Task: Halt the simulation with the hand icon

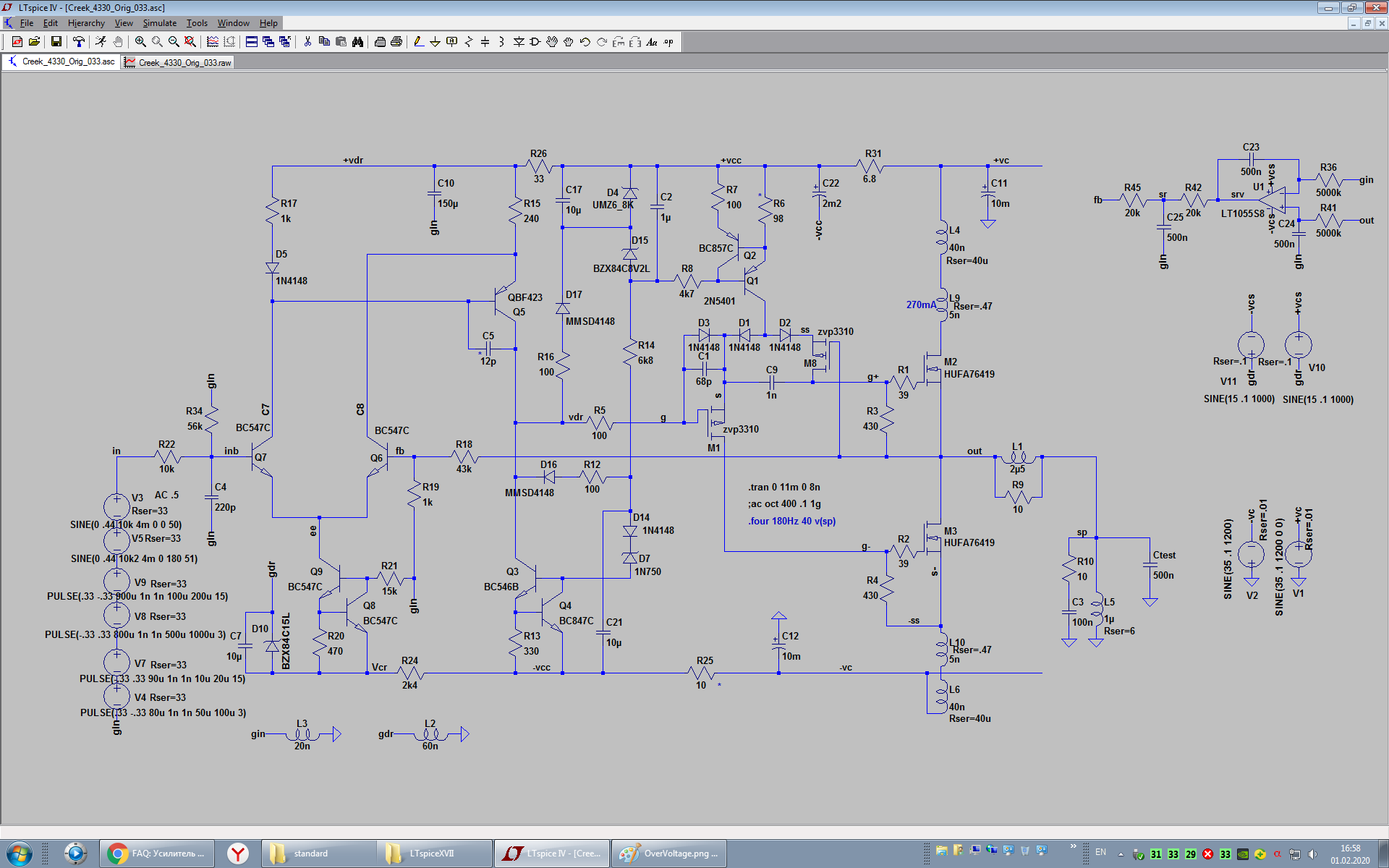Action: coord(118,42)
